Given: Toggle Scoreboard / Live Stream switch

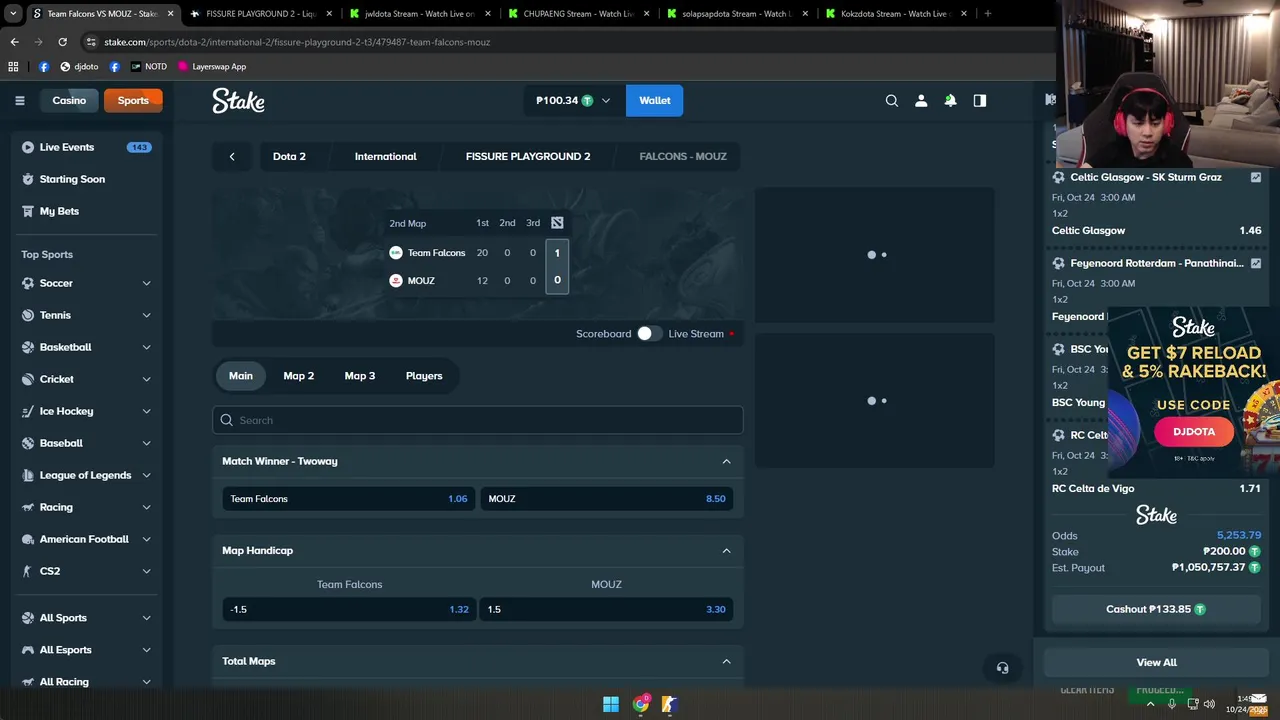Looking at the screenshot, I should (650, 333).
